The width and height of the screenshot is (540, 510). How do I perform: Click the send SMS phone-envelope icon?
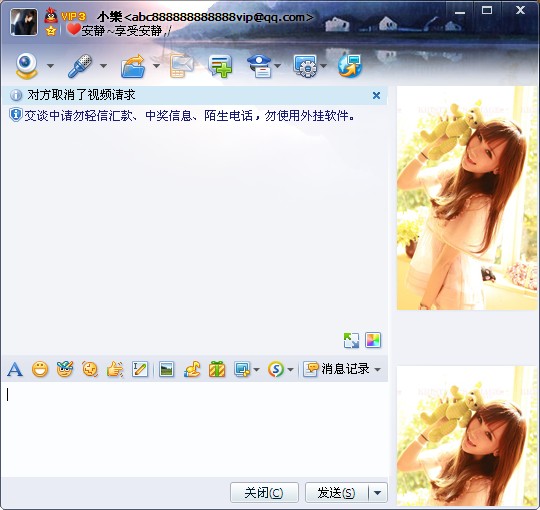(x=181, y=66)
